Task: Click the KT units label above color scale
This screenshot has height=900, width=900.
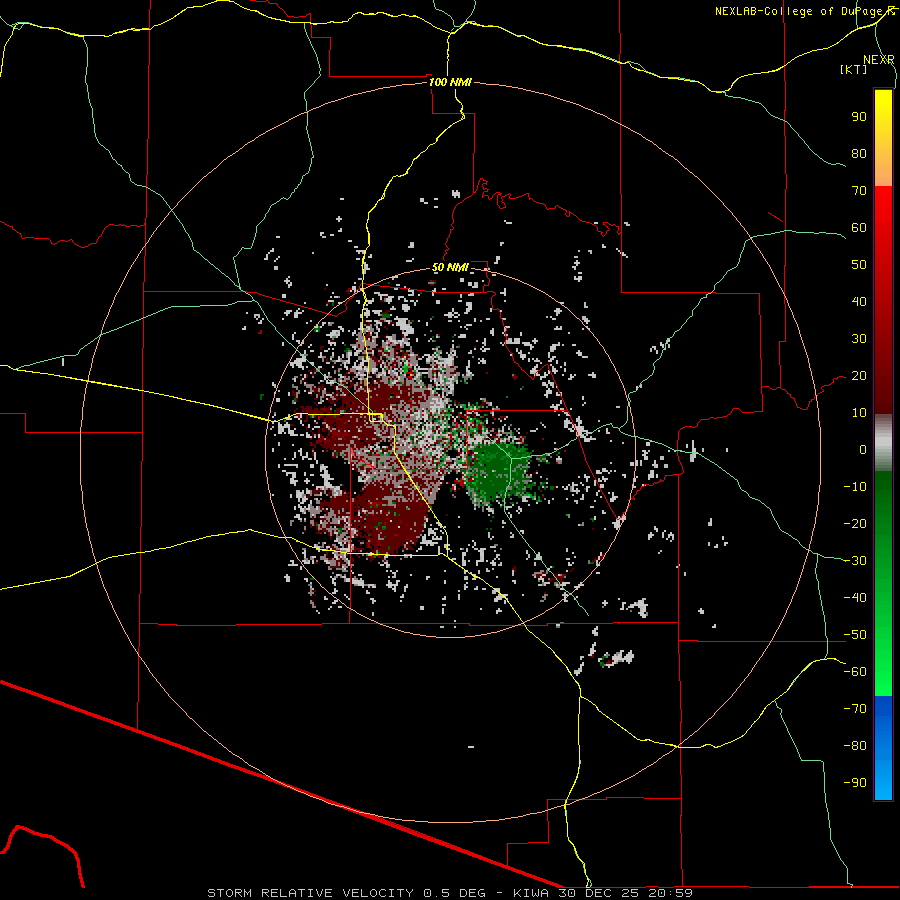Action: click(x=854, y=69)
